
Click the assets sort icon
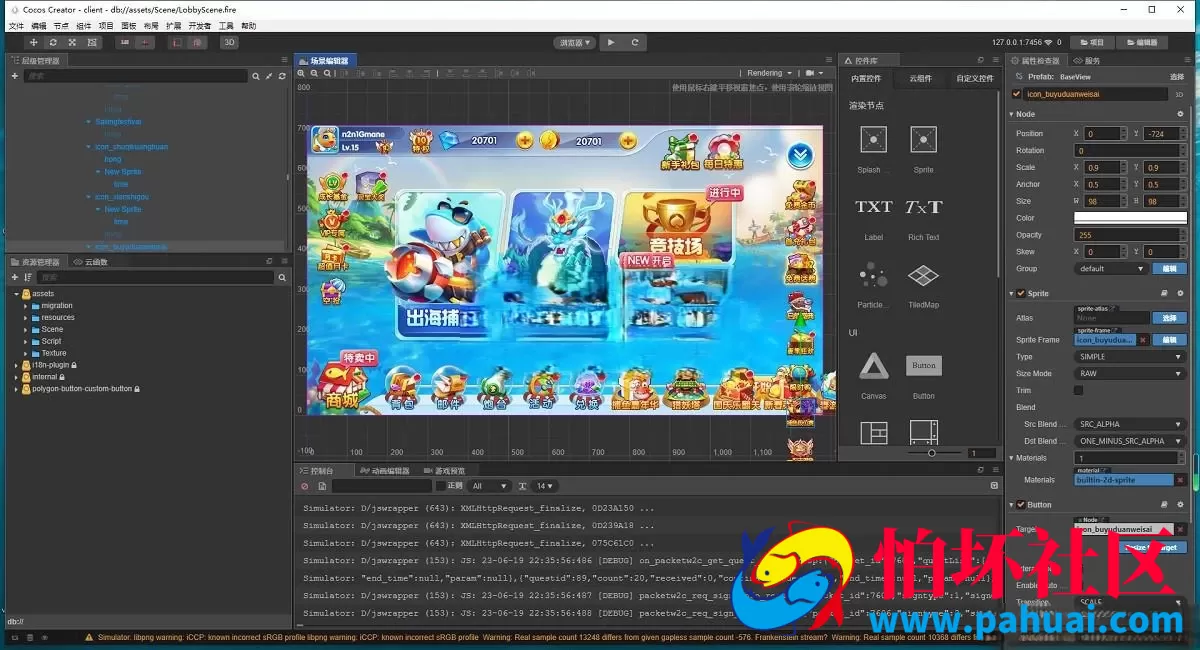[x=28, y=277]
